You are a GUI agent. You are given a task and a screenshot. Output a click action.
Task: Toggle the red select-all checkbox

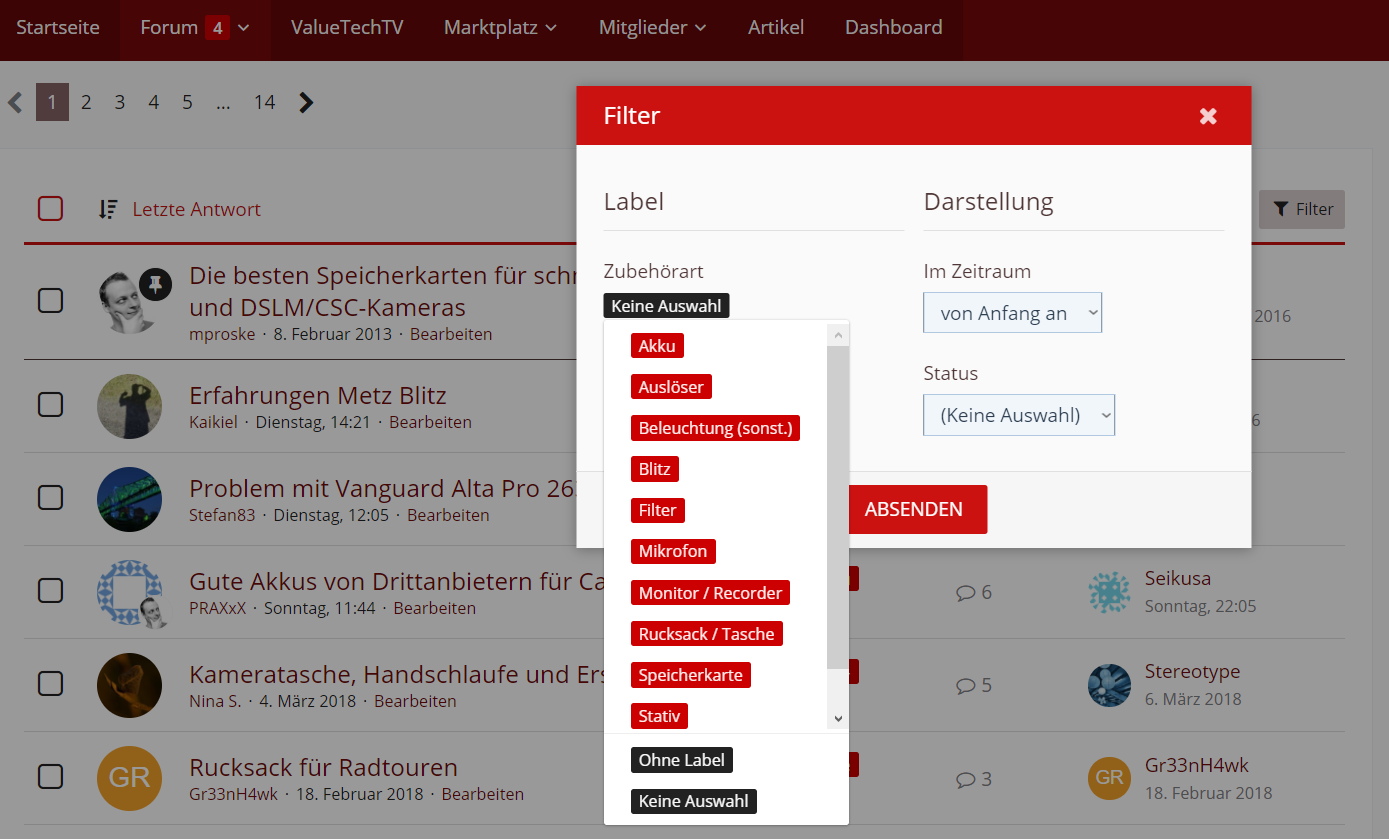coord(50,209)
